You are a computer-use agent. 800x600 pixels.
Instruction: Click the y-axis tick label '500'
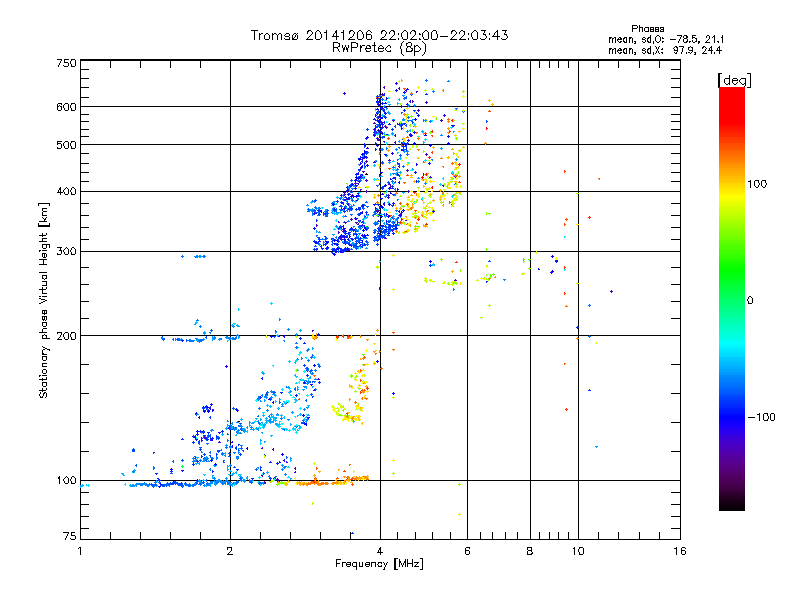pyautogui.click(x=66, y=145)
